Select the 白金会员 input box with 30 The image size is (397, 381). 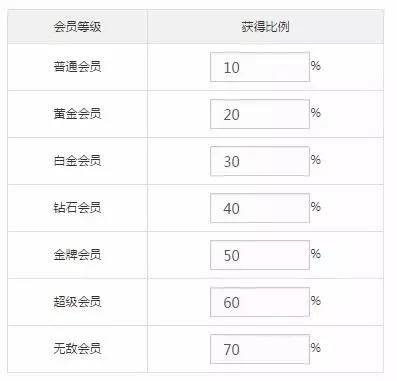click(x=260, y=161)
